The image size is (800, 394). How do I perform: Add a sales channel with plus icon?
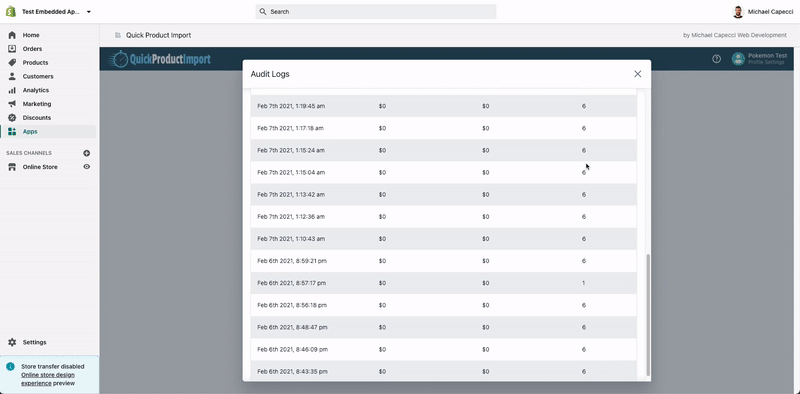pyautogui.click(x=87, y=153)
